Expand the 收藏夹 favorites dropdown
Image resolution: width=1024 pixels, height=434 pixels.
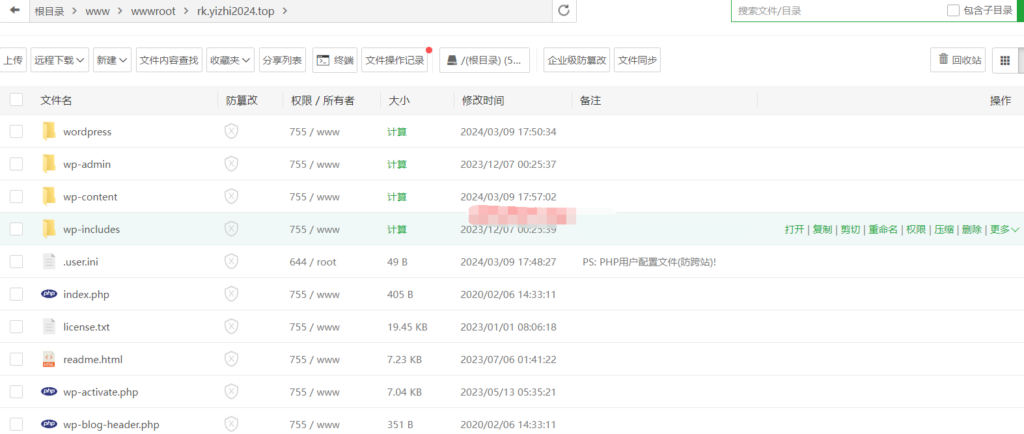click(231, 60)
